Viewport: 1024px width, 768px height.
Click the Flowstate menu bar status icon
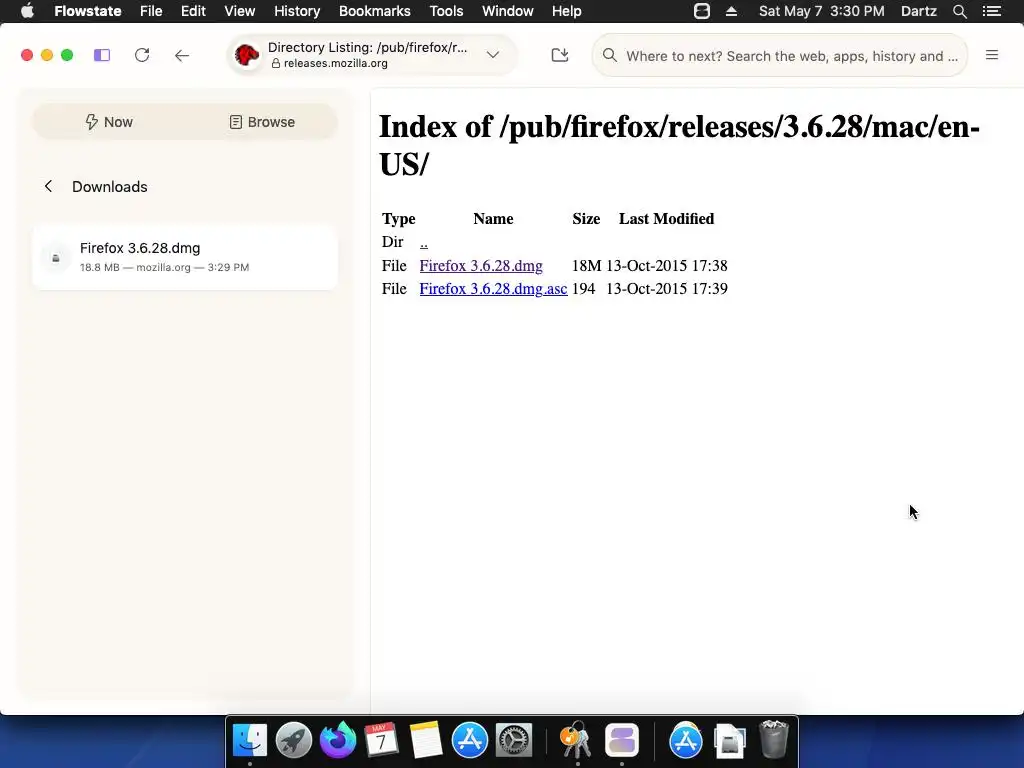(702, 11)
